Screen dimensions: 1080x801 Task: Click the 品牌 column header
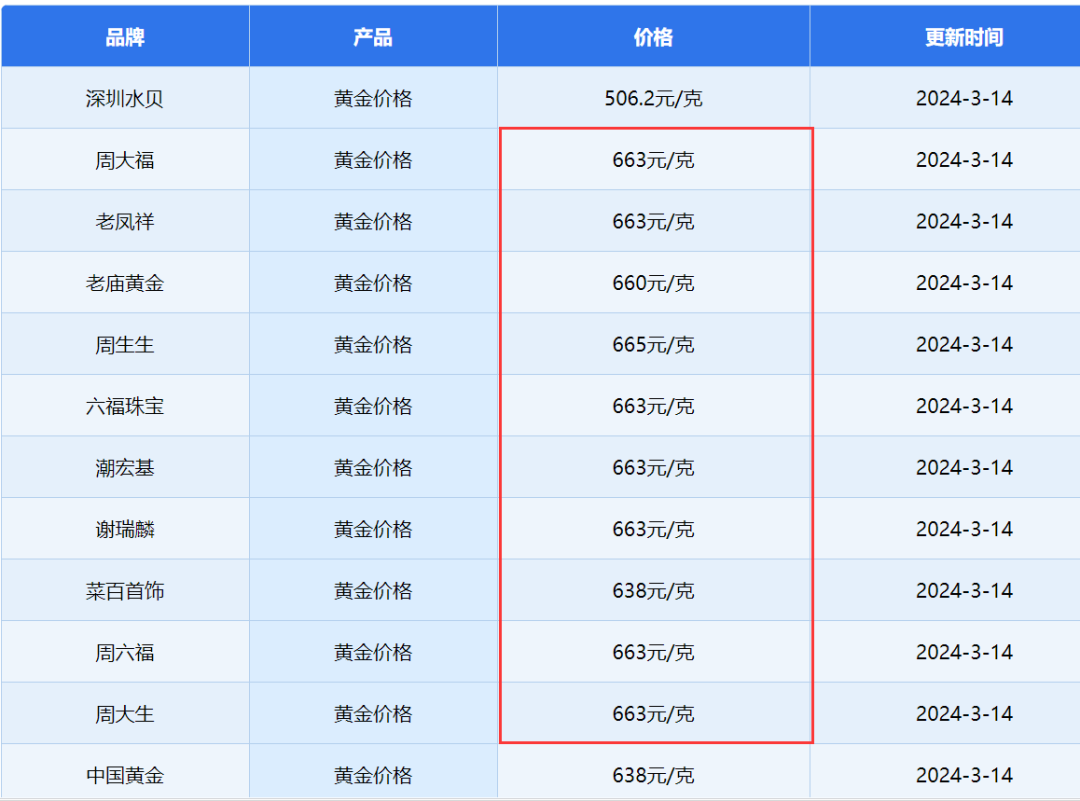pyautogui.click(x=125, y=38)
